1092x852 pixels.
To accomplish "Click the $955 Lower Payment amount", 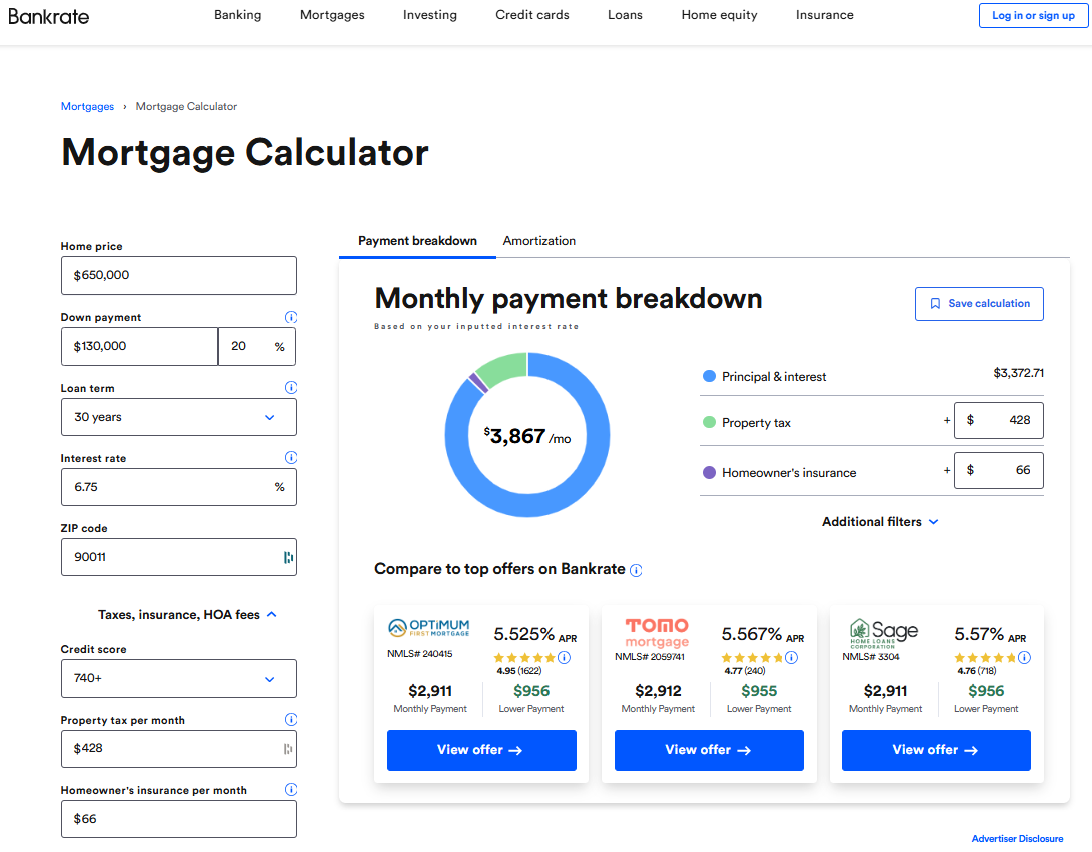I will (759, 691).
